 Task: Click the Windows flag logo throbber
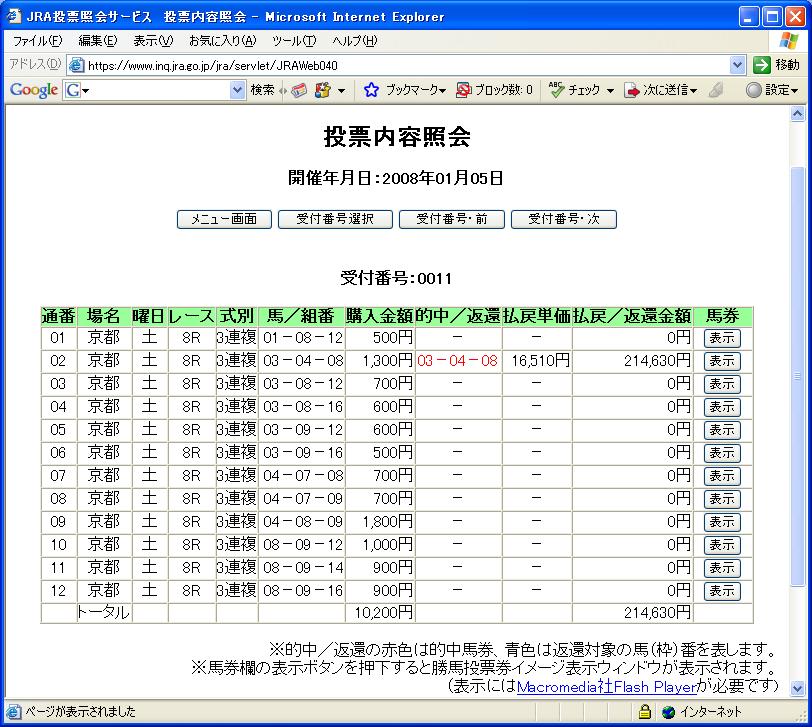789,40
